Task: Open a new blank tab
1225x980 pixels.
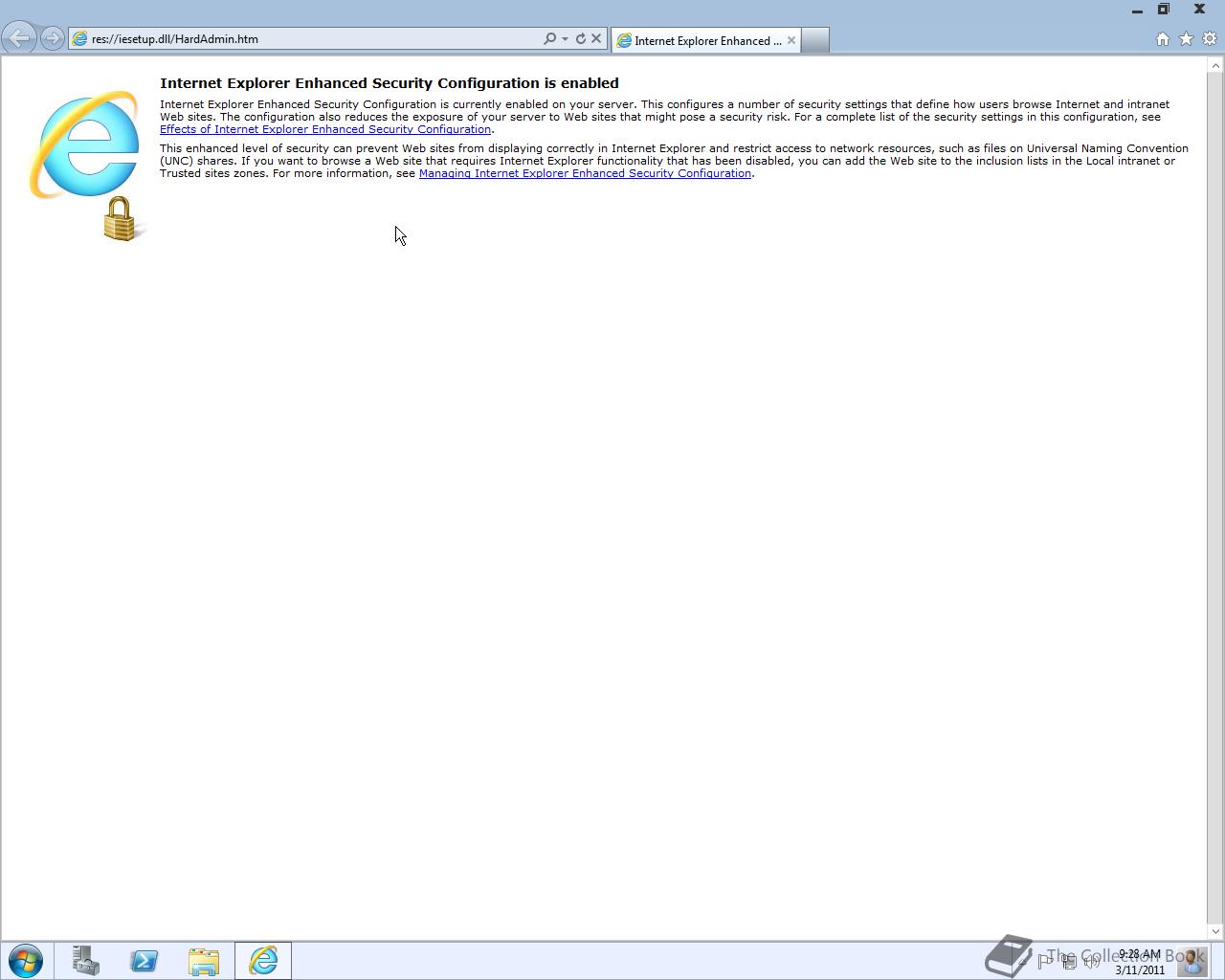Action: pyautogui.click(x=815, y=40)
